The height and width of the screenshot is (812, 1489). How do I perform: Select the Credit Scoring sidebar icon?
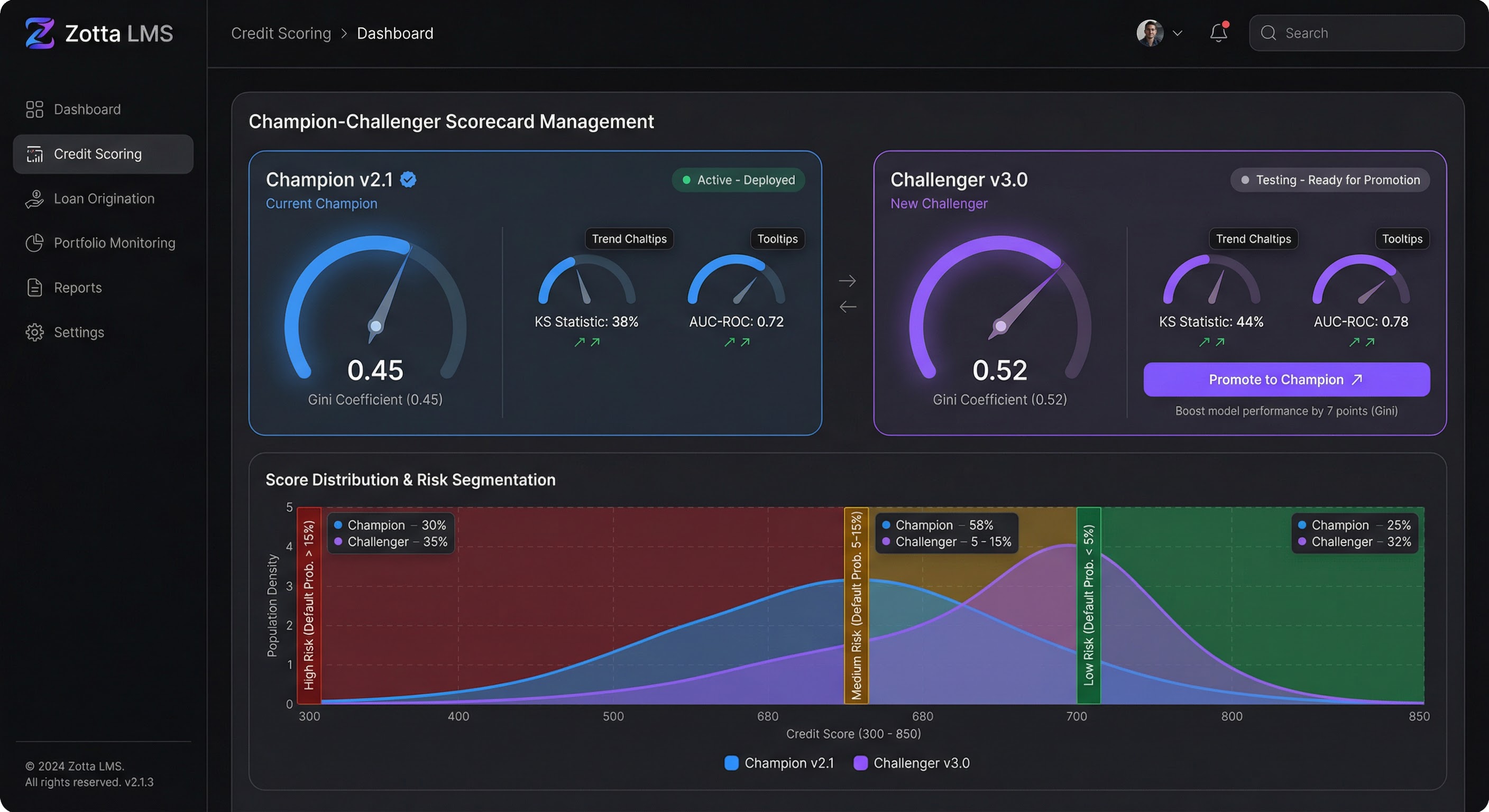[35, 154]
